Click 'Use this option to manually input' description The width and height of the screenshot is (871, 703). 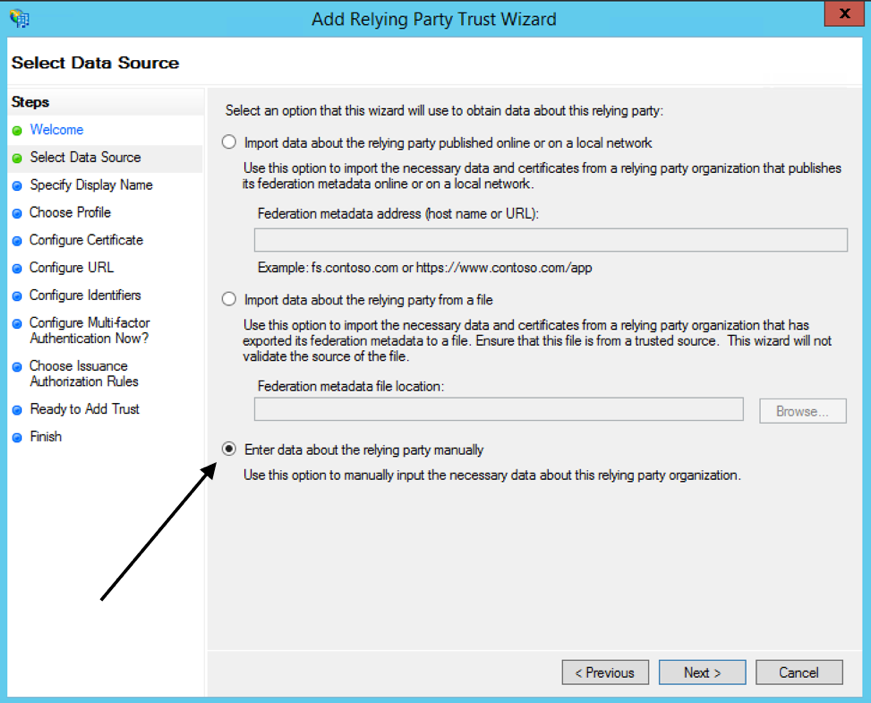tap(492, 475)
